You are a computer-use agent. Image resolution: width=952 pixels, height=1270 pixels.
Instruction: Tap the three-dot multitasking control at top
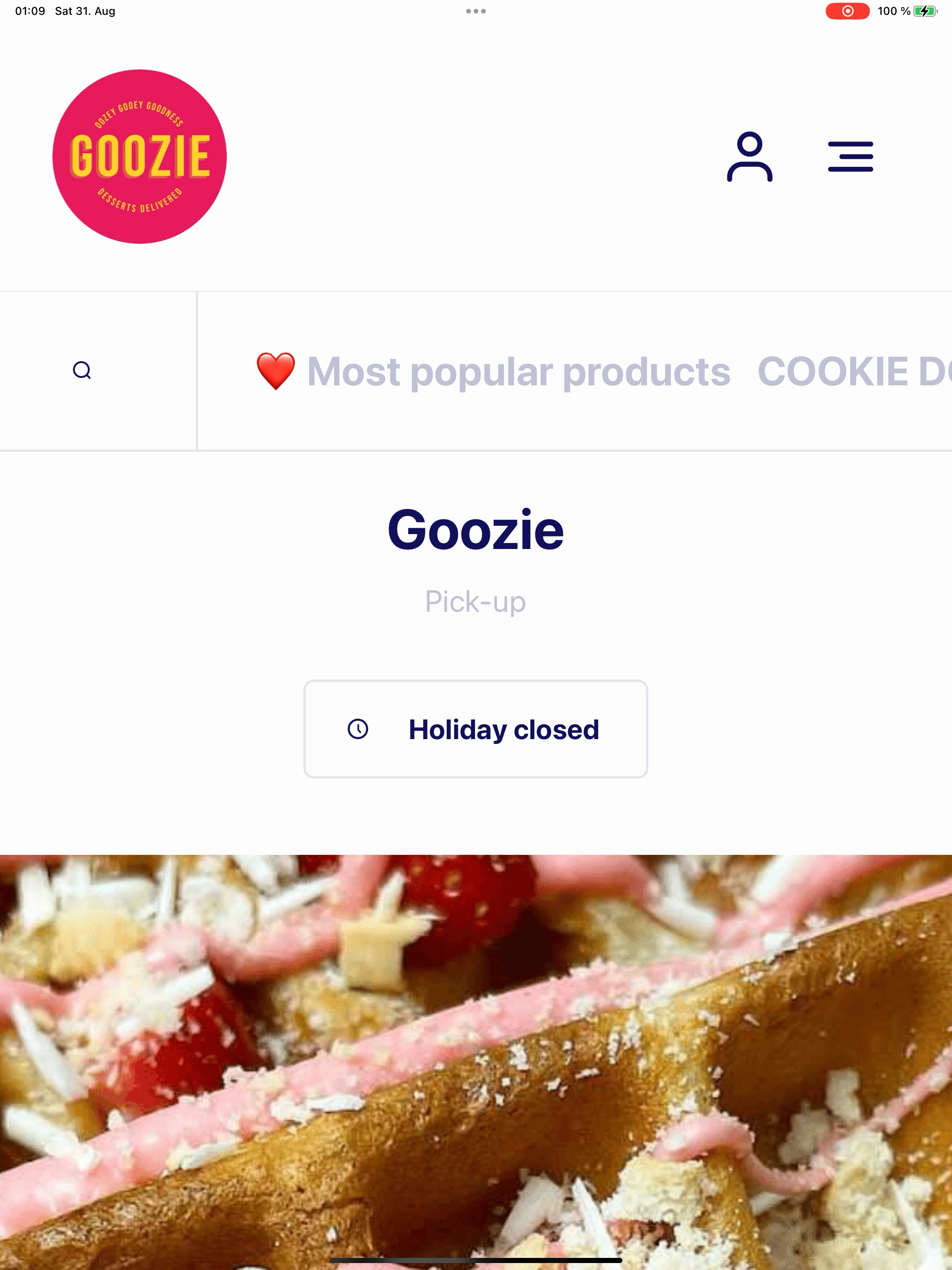pos(476,11)
